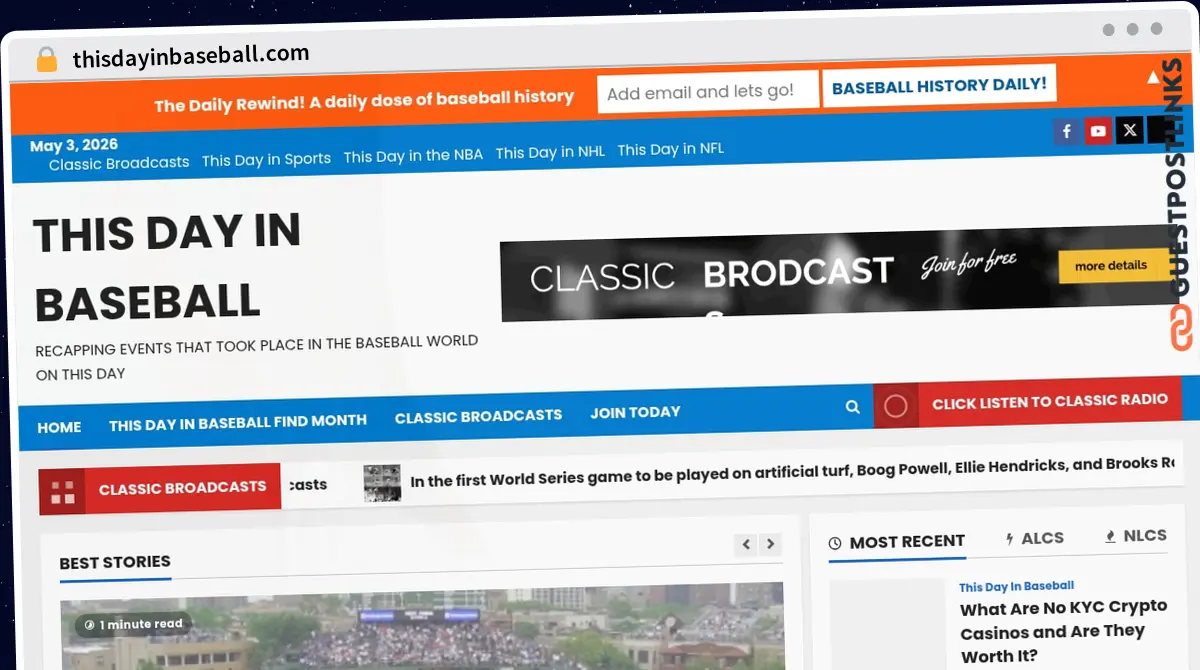
Task: Open the YouTube social icon
Action: [1098, 131]
